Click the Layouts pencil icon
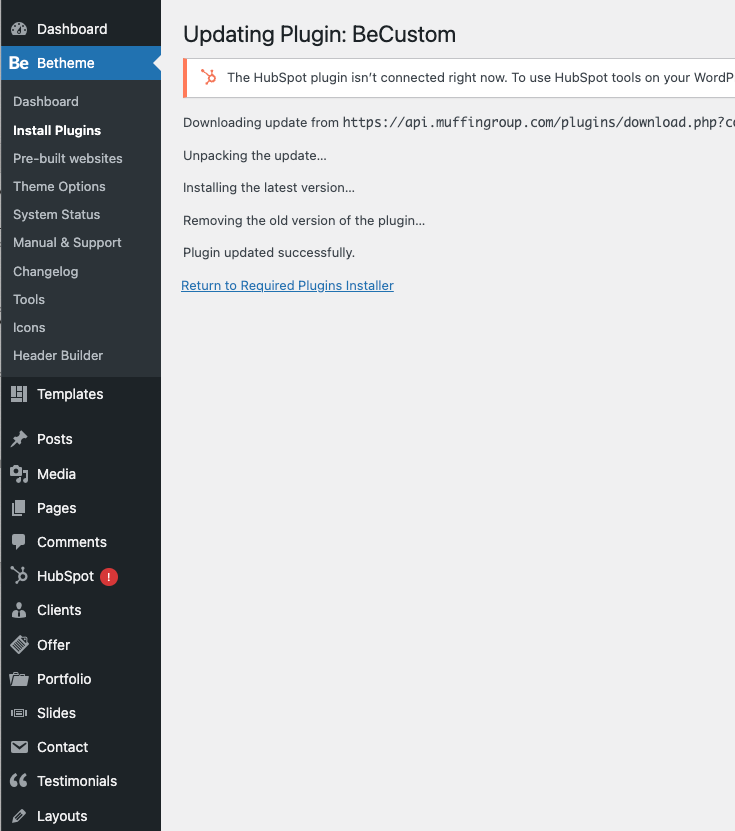Screen dimensions: 735x831 (19, 816)
